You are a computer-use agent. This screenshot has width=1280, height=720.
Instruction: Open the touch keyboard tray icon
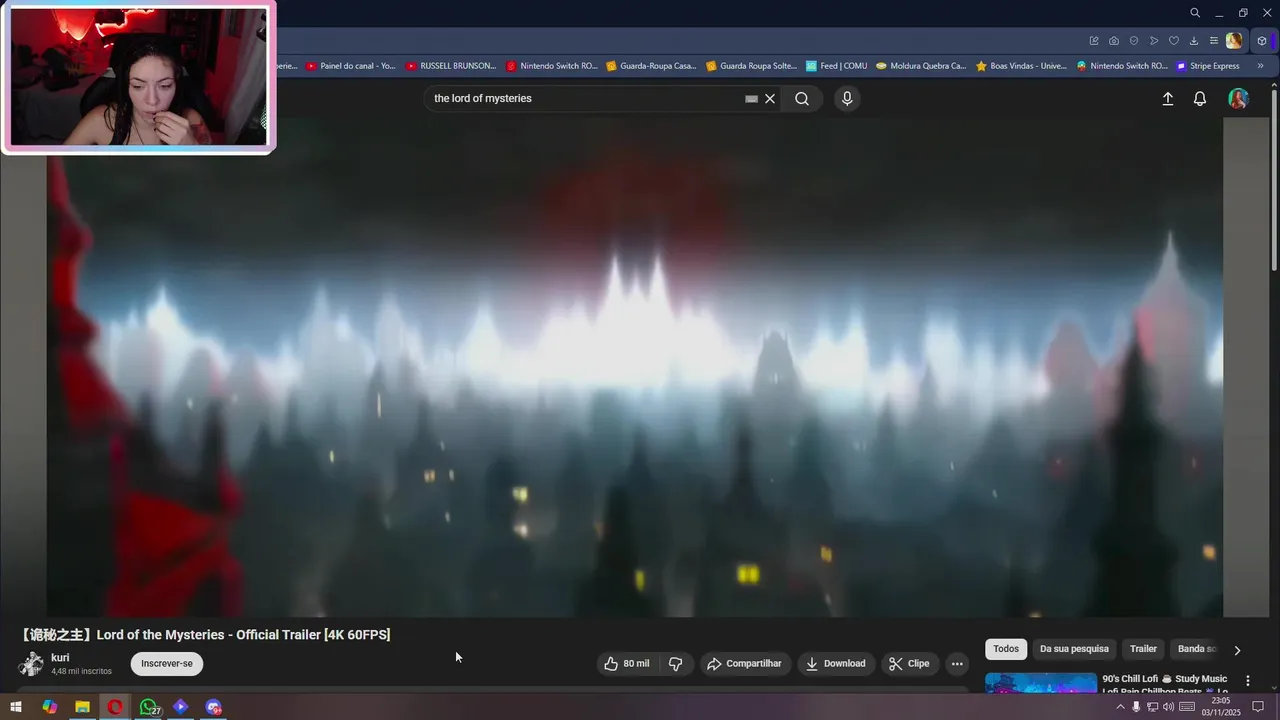click(1187, 707)
